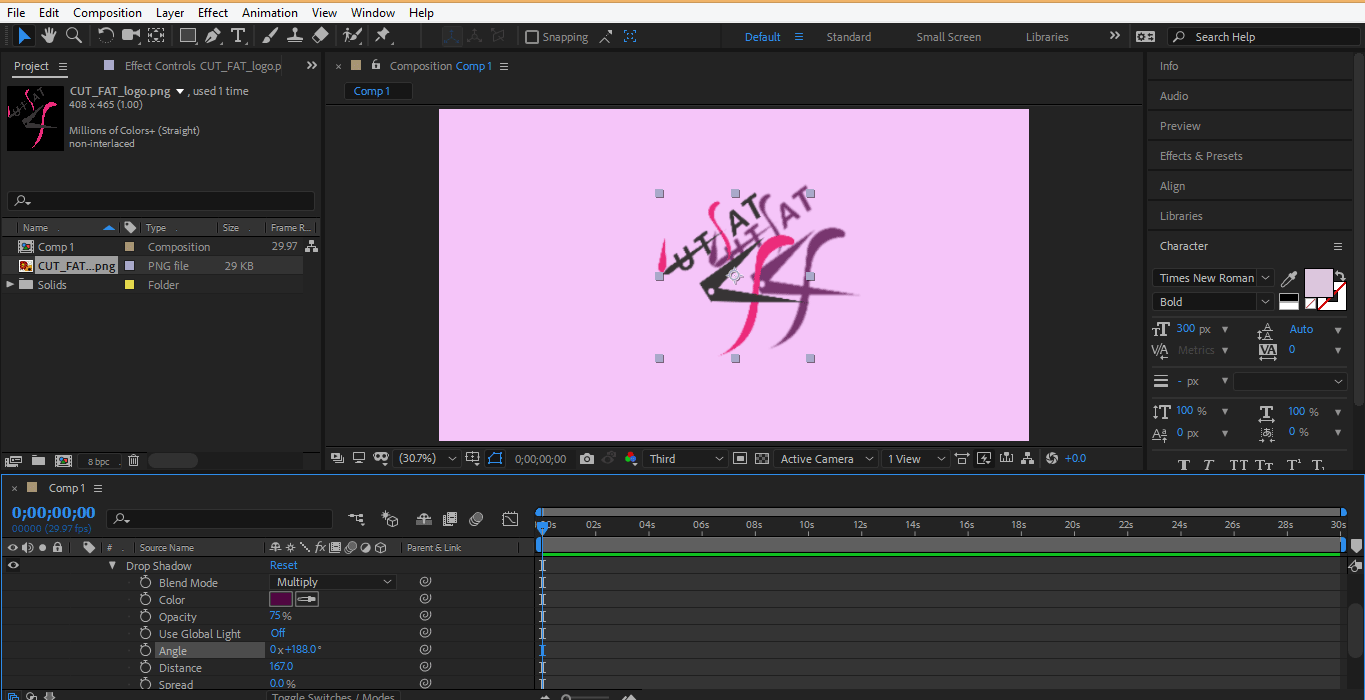Image resolution: width=1365 pixels, height=700 pixels.
Task: Switch to Effect Controls tab
Action: 200,66
